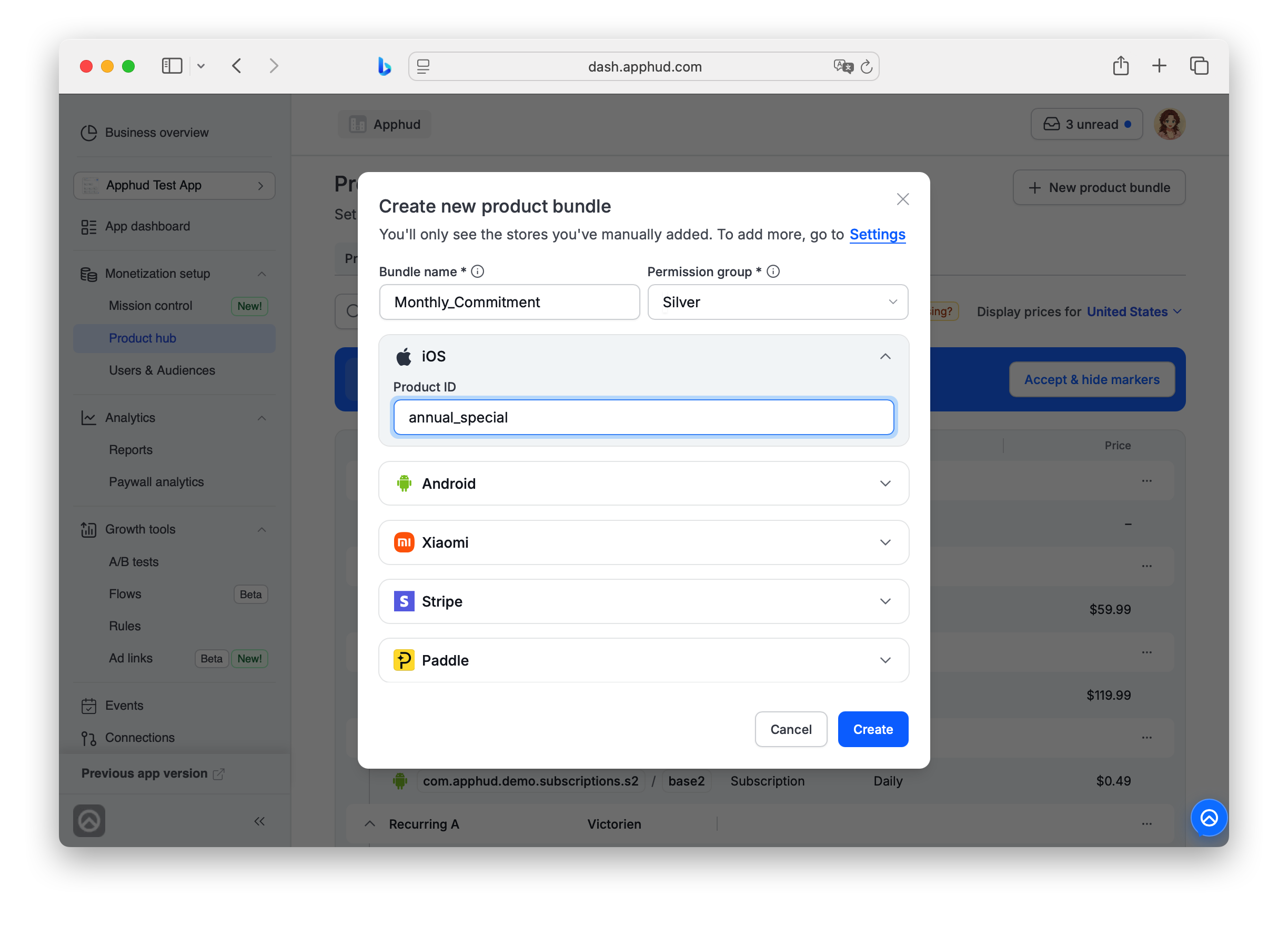Open the Settings link in dialog
The width and height of the screenshot is (1288, 926).
[x=877, y=235]
